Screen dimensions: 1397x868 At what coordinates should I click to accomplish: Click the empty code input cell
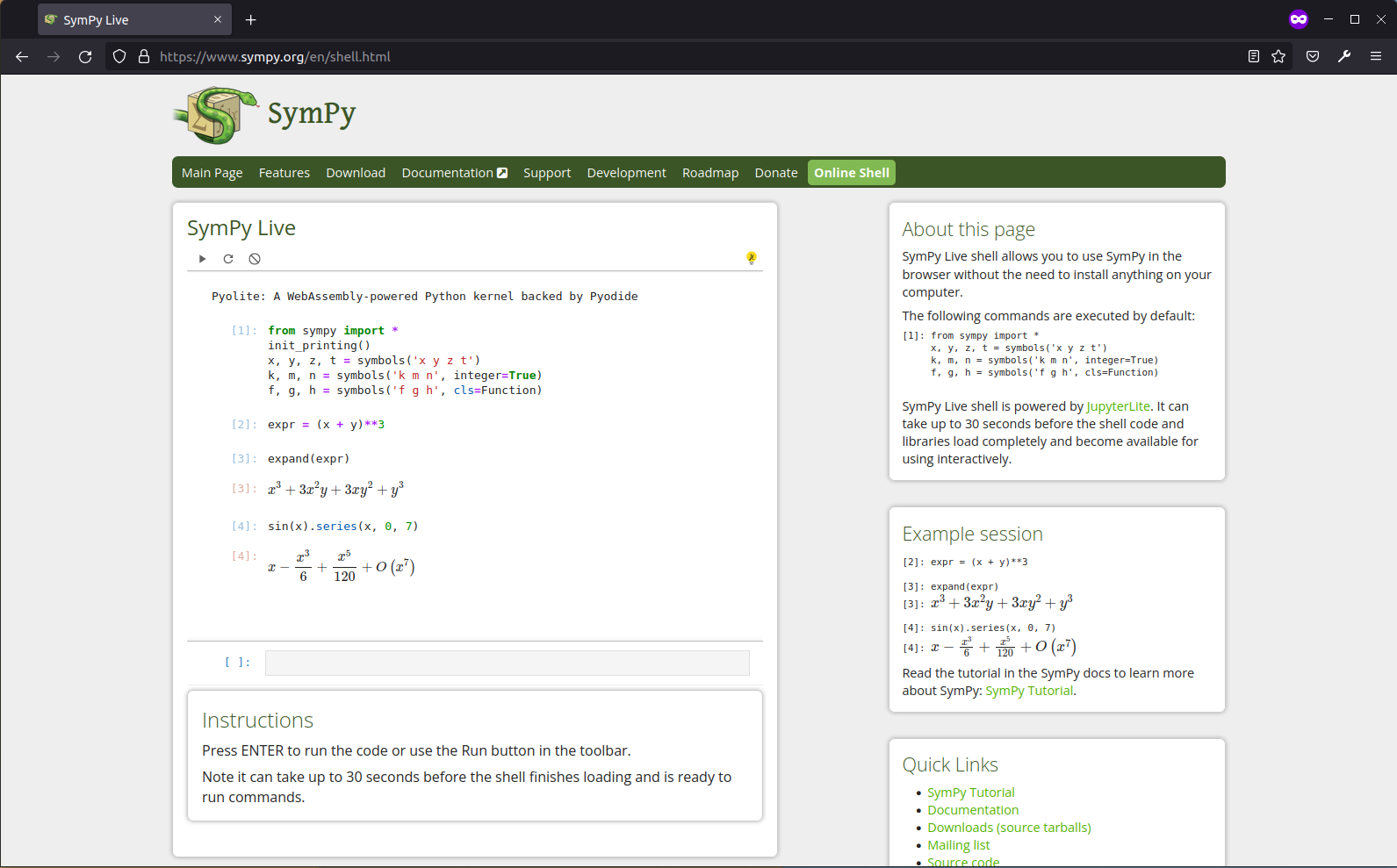(x=508, y=663)
